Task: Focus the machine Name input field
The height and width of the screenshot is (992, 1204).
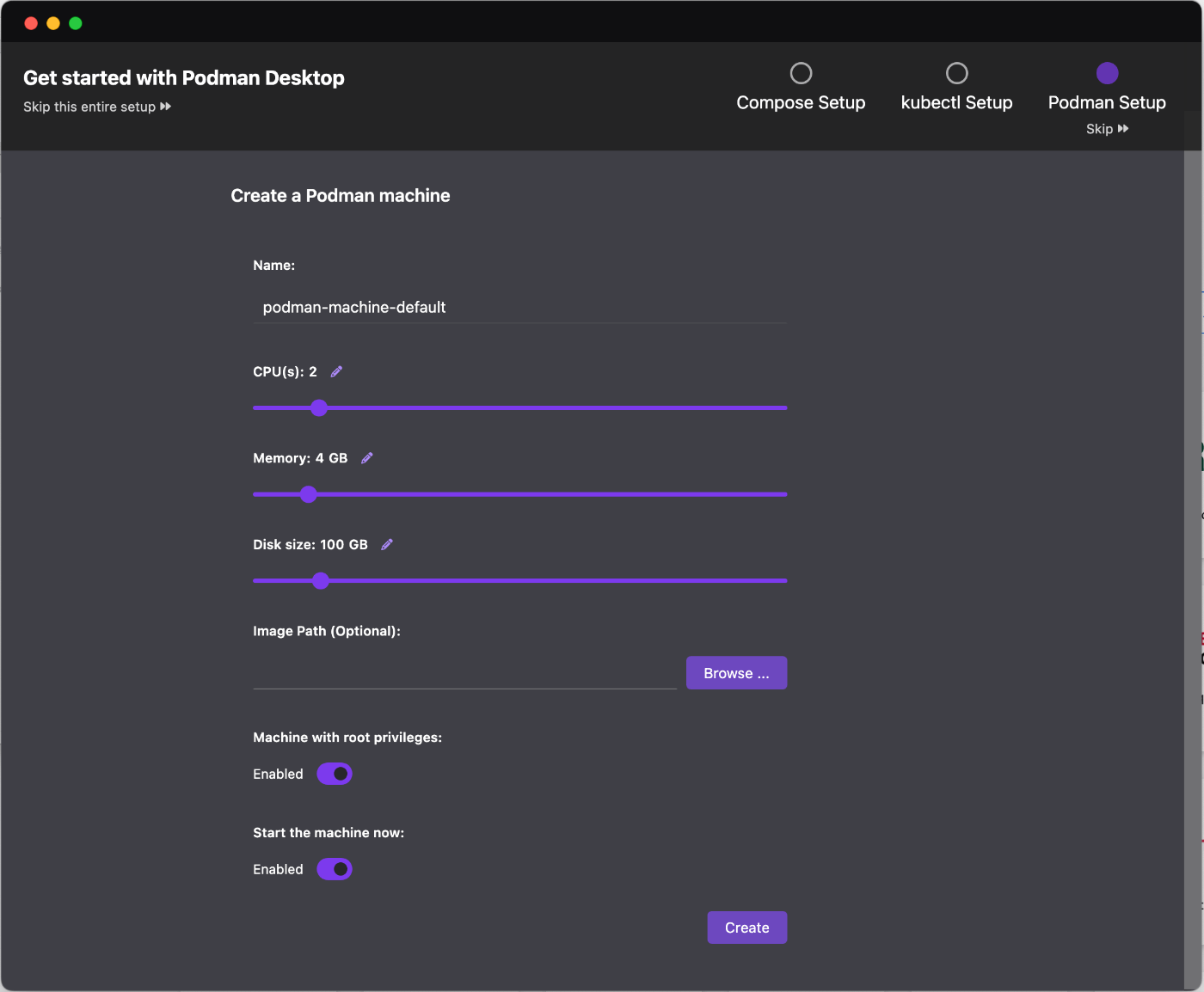Action: [x=519, y=308]
